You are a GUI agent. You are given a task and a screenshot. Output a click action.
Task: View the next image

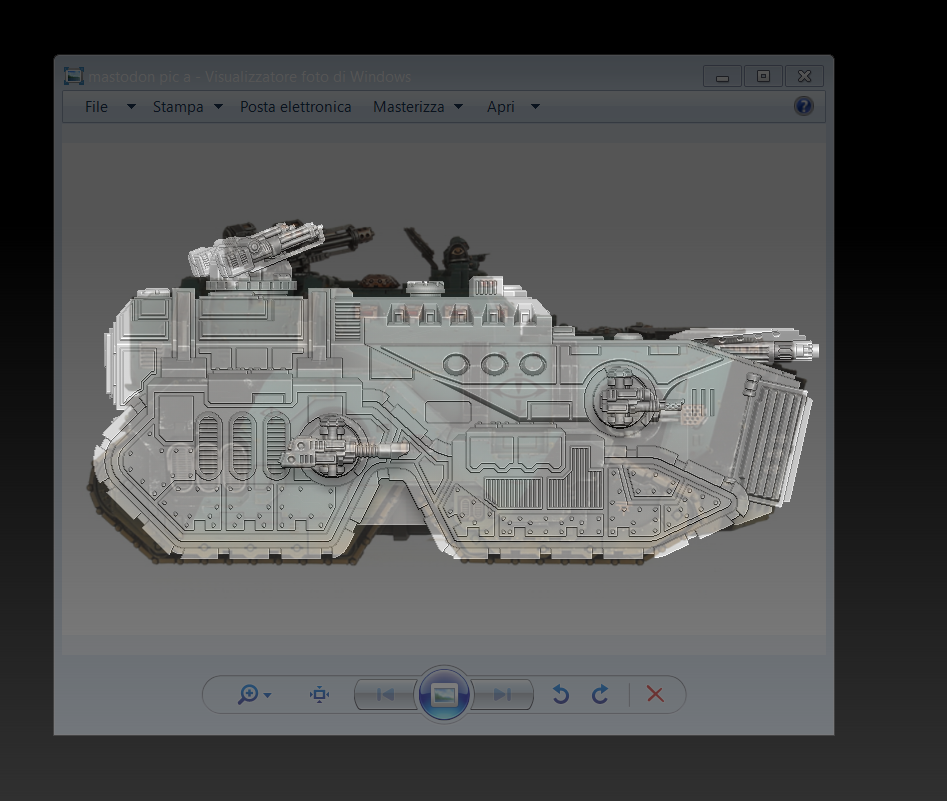click(501, 694)
